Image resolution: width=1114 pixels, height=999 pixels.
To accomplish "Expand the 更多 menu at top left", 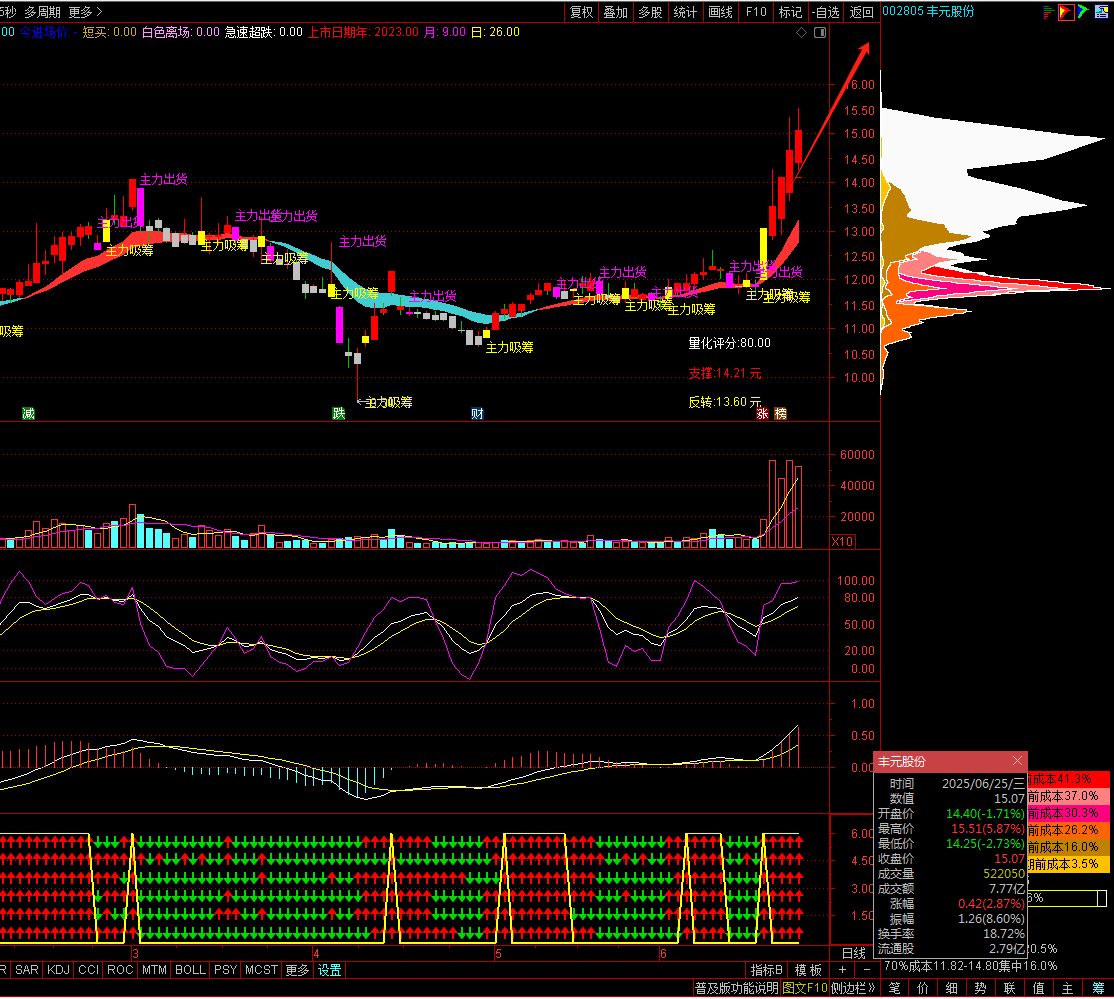I will point(85,12).
